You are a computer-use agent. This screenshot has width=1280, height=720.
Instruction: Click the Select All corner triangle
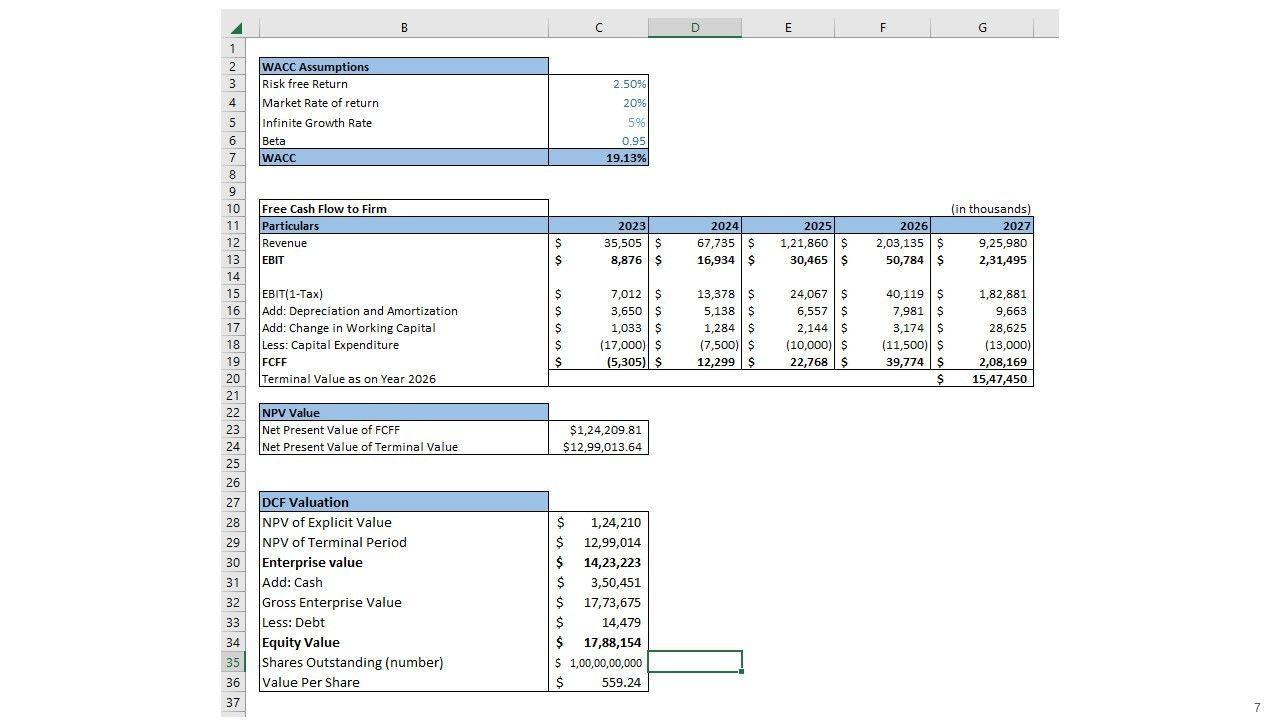click(235, 28)
